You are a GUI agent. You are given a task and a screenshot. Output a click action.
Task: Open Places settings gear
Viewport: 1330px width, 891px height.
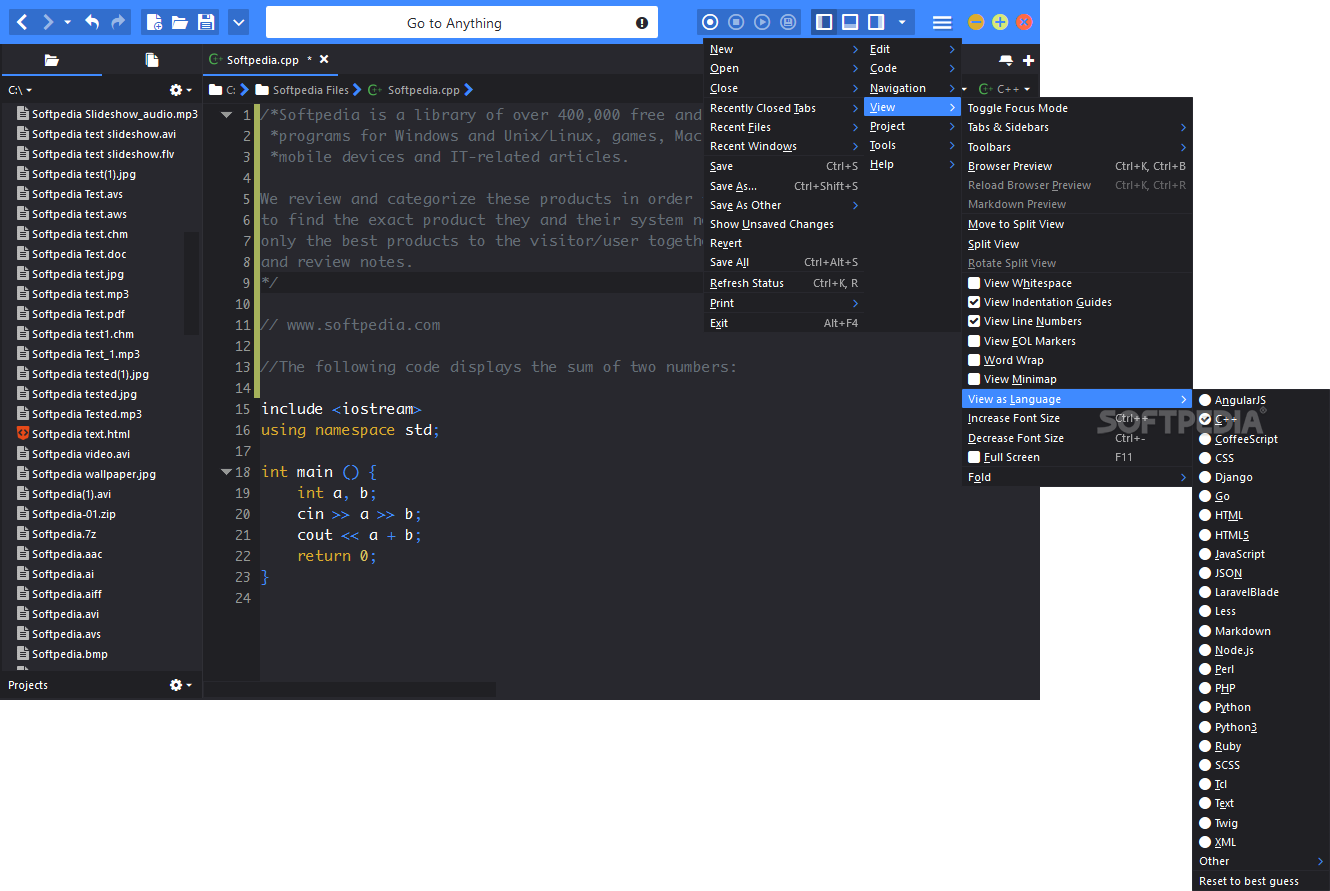[x=176, y=90]
